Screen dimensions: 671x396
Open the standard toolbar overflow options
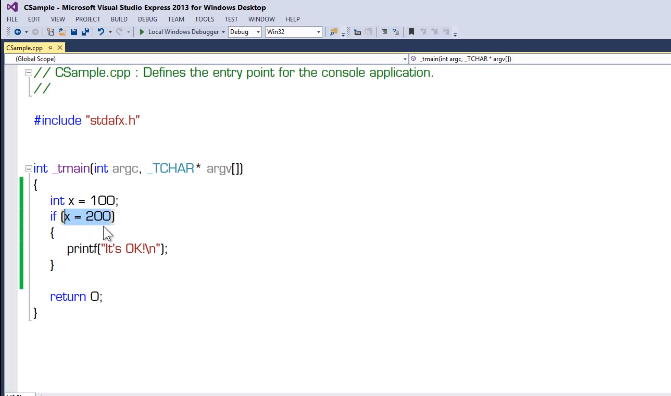coord(343,34)
